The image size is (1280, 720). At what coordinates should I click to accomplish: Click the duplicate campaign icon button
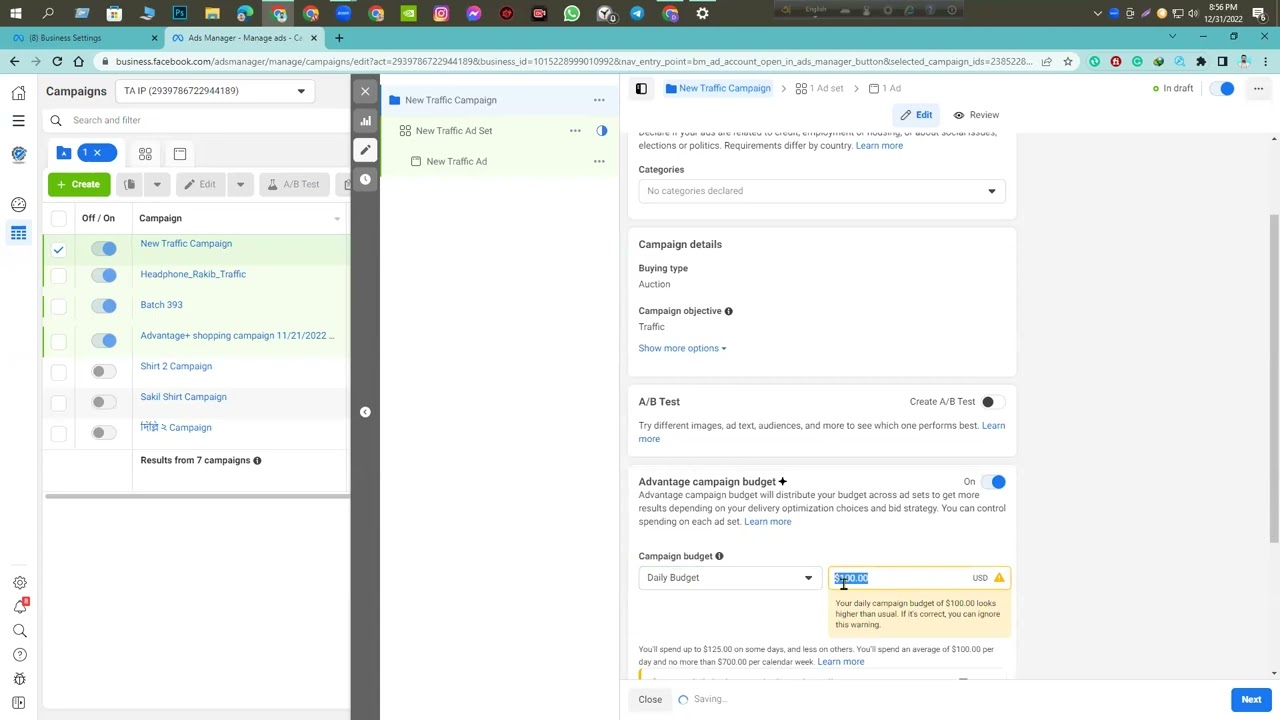coord(130,184)
